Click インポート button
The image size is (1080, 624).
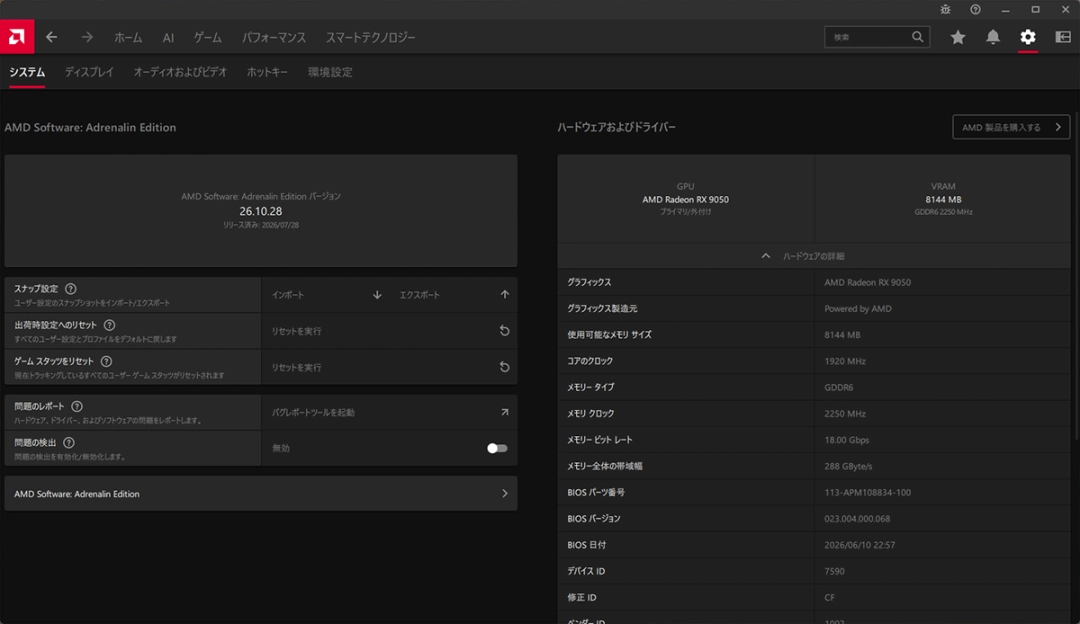326,295
